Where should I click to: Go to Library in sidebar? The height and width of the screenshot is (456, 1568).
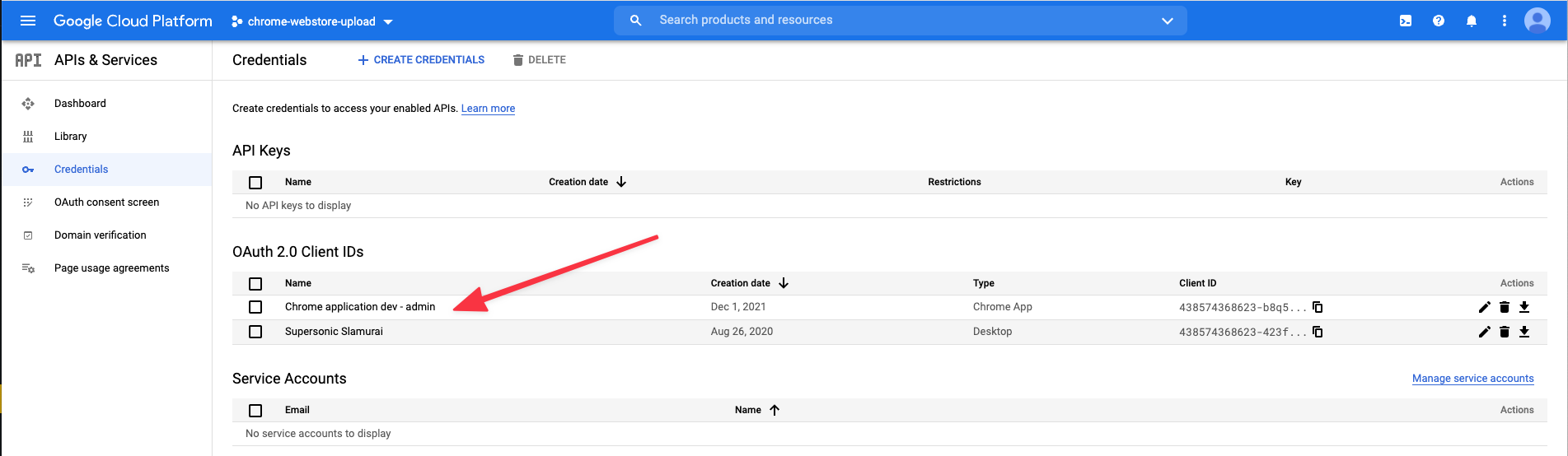tap(70, 137)
